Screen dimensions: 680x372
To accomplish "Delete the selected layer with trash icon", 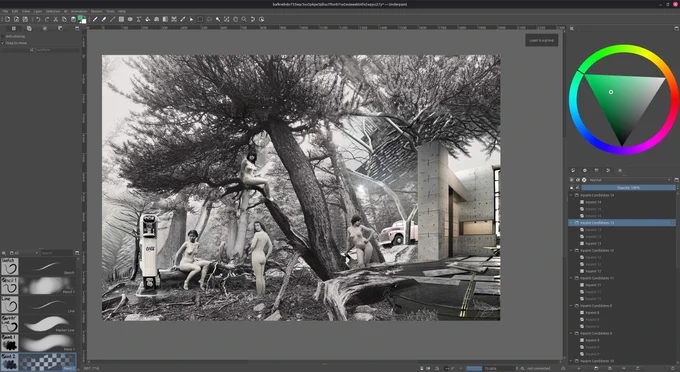I will (673, 369).
